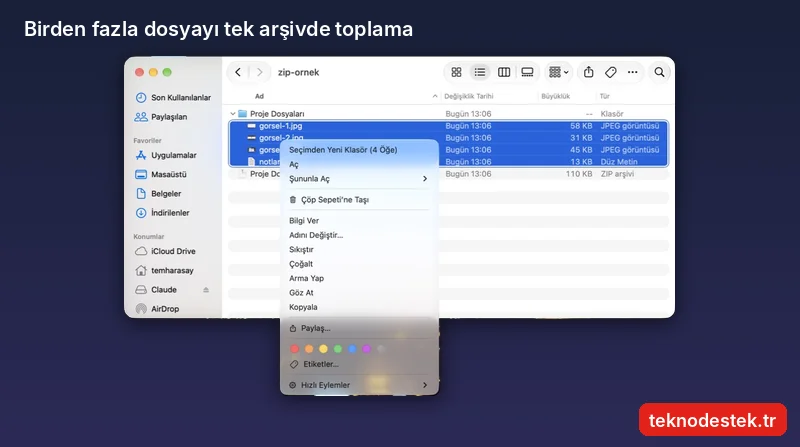This screenshot has height=447, width=800.
Task: Choose Seçimden Yeni Klasör (4 Öğe)
Action: click(359, 150)
